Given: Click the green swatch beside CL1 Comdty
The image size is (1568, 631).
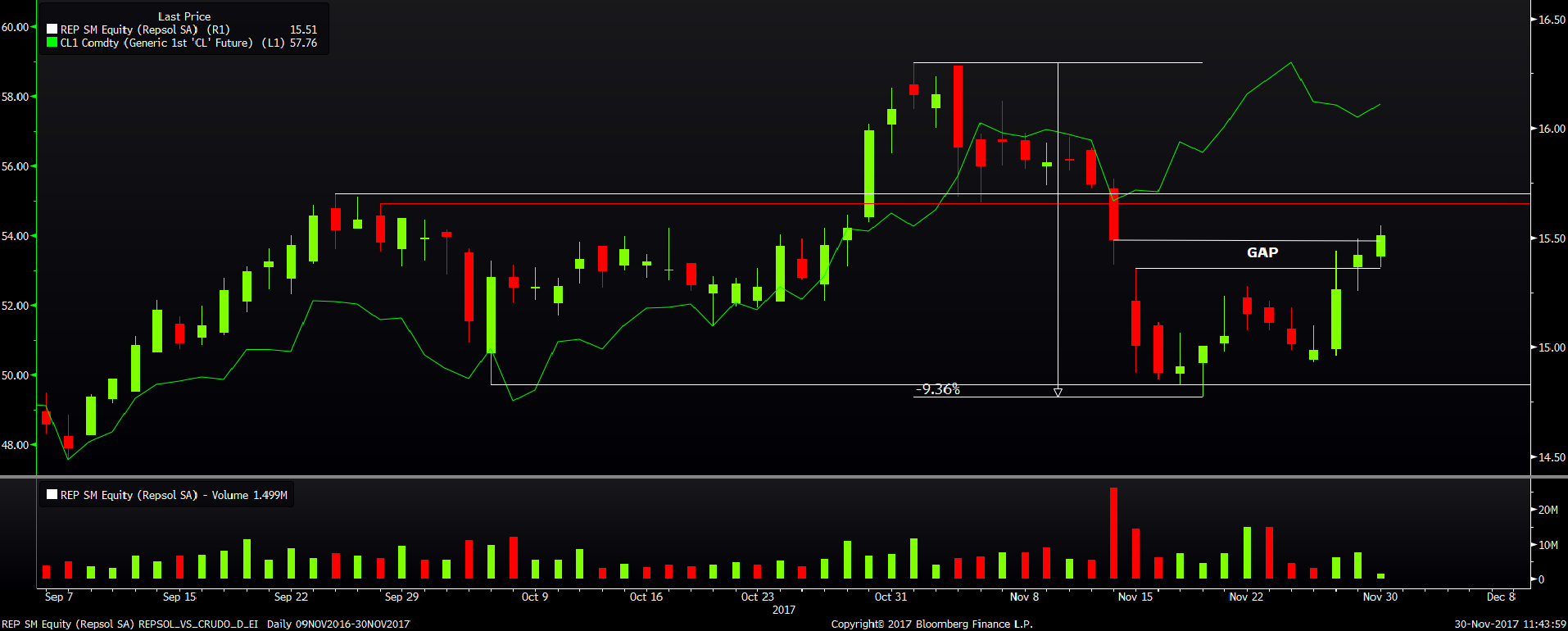Looking at the screenshot, I should point(52,43).
